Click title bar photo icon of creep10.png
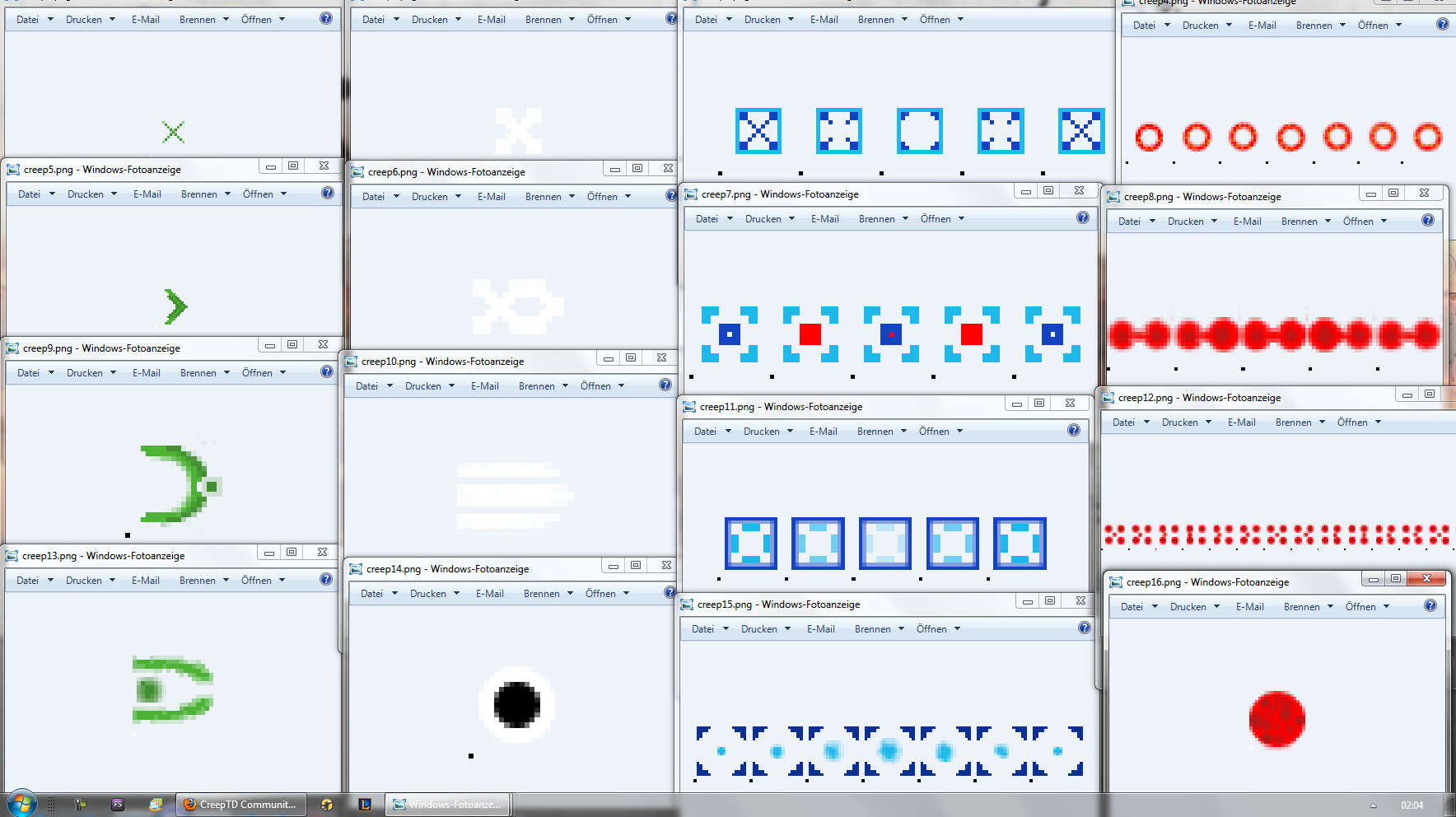Screen dimensions: 1456x817 click(351, 362)
